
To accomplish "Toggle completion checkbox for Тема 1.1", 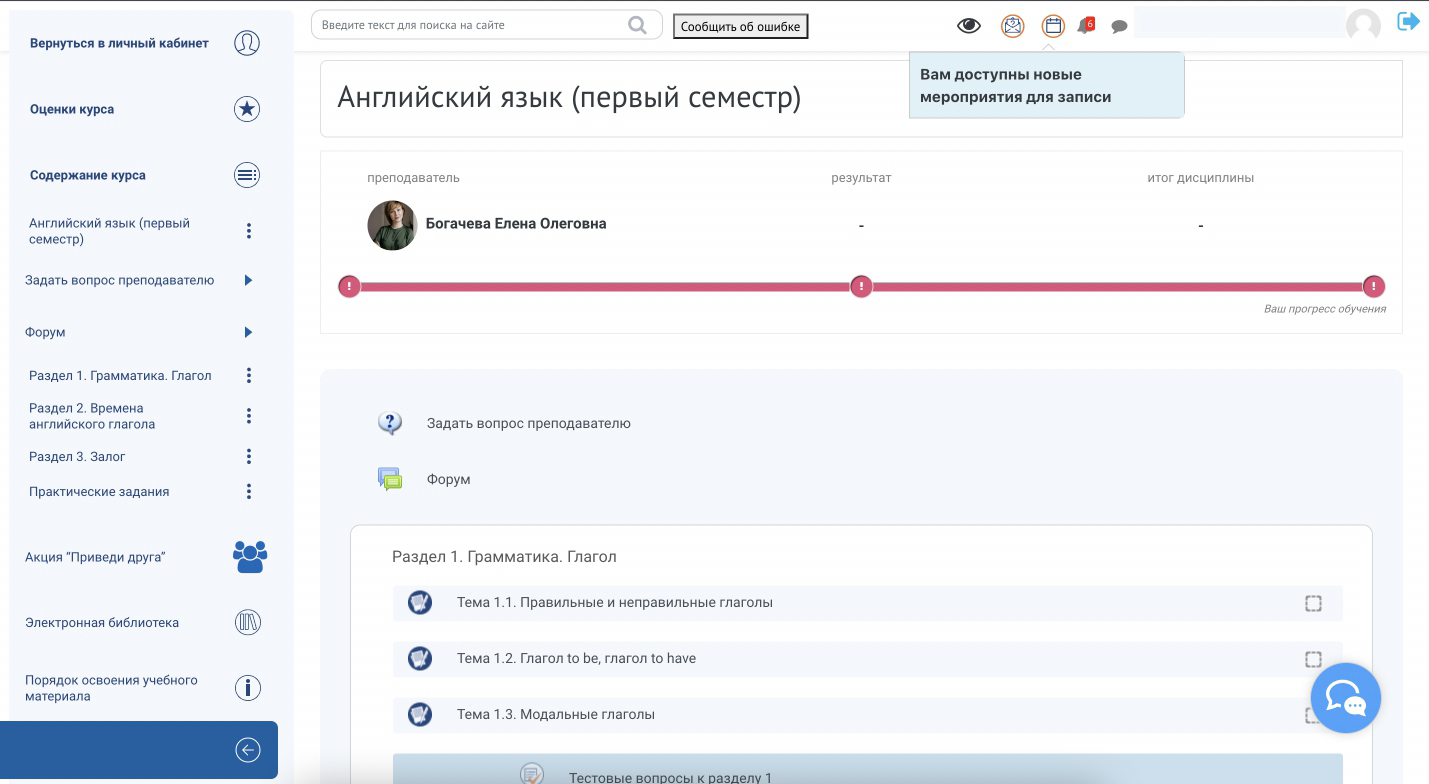I will pos(1313,603).
